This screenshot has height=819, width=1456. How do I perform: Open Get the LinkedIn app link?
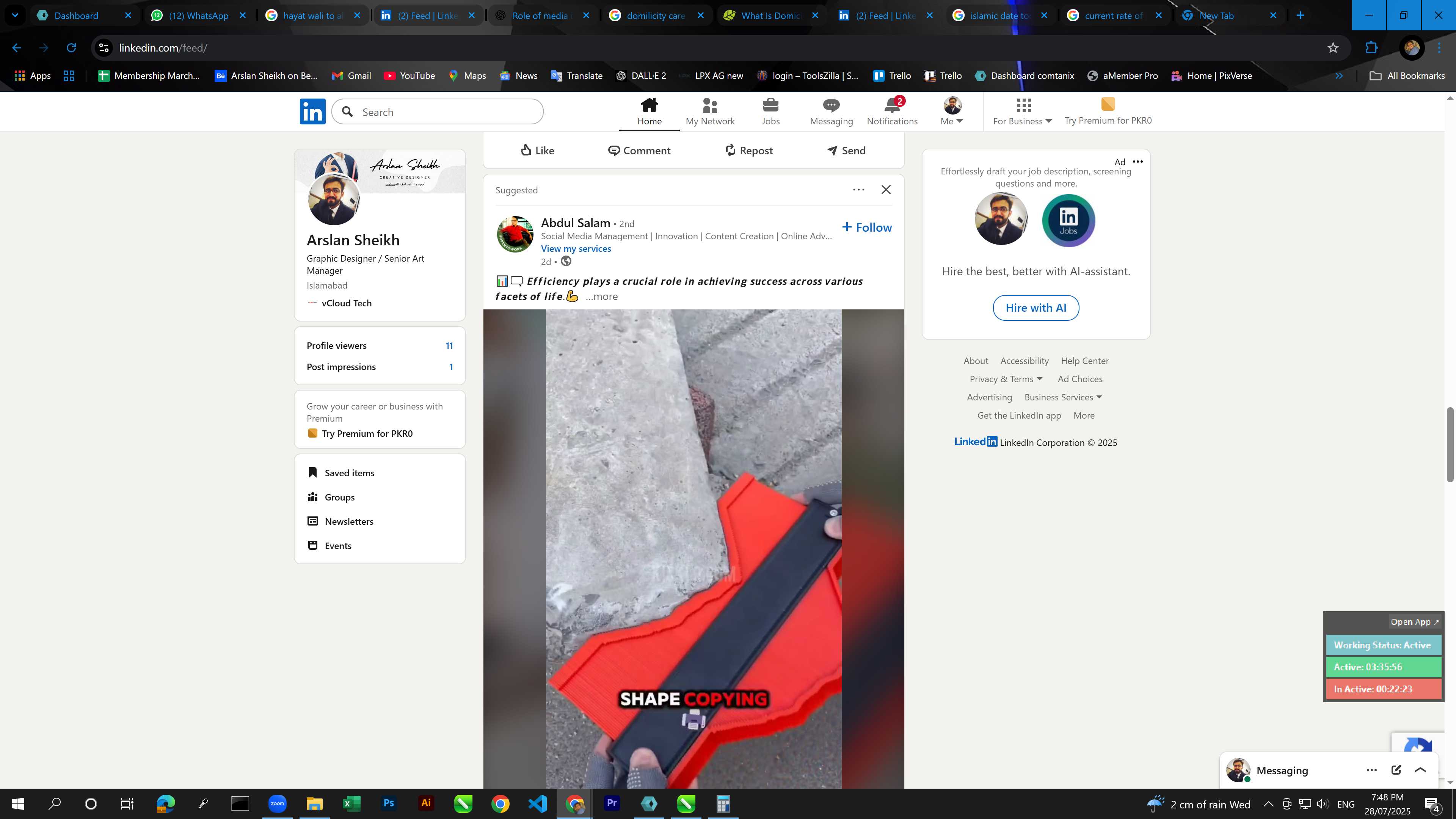[1018, 415]
